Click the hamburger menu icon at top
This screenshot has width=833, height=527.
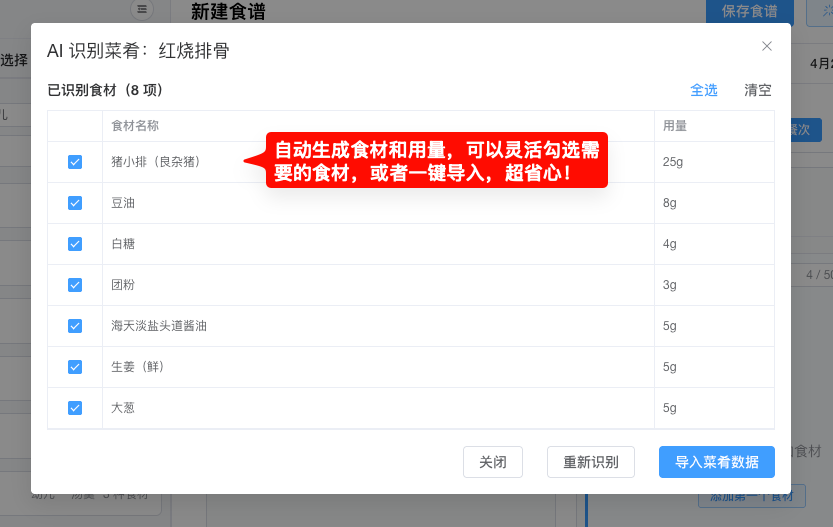click(x=142, y=10)
